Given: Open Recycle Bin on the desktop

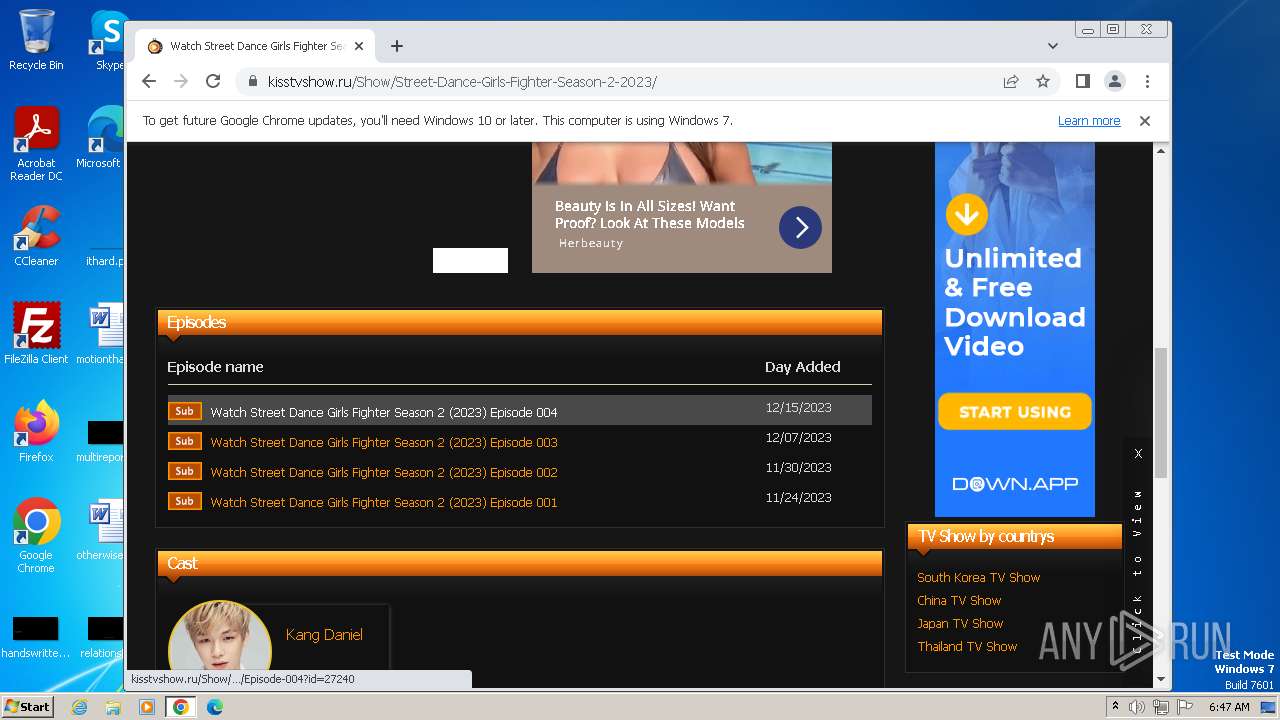Looking at the screenshot, I should point(36,40).
